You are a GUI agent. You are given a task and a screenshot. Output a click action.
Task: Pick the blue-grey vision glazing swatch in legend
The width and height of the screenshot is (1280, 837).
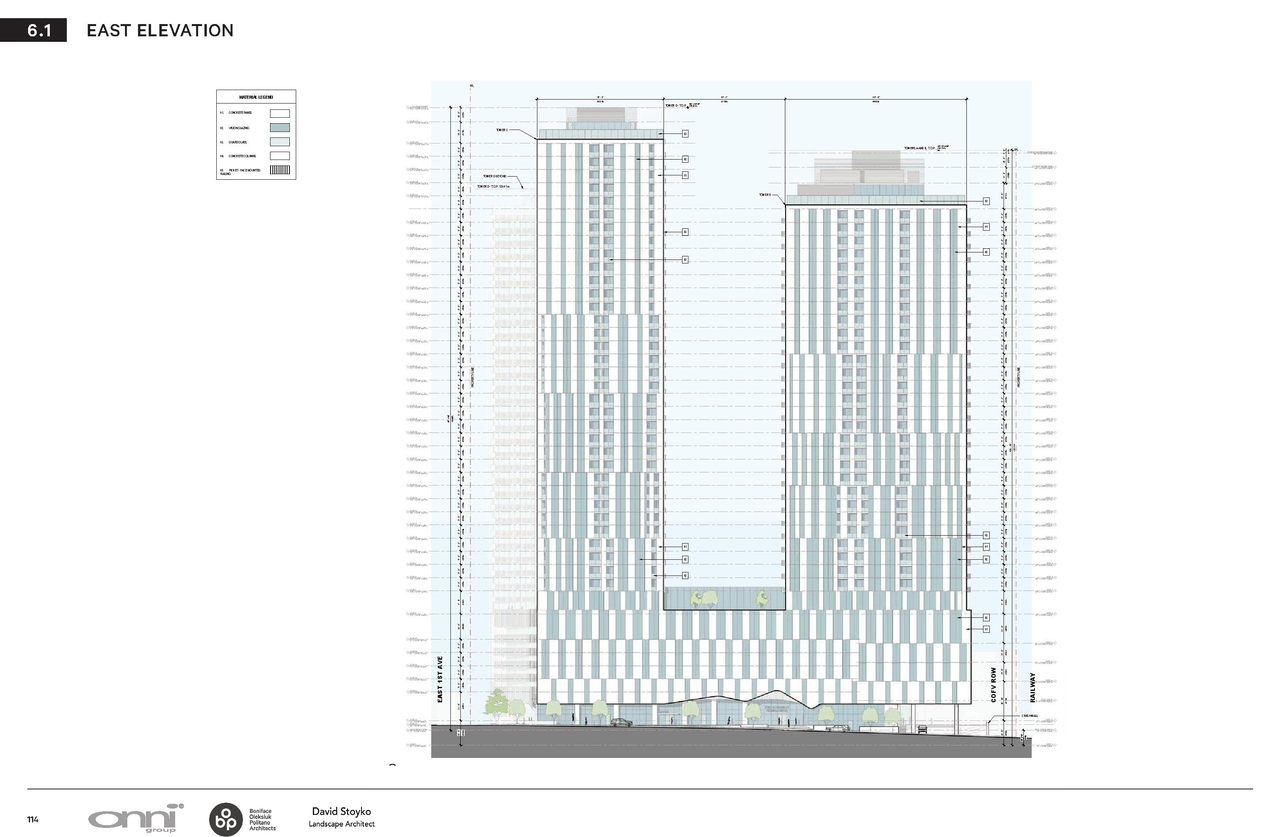pyautogui.click(x=279, y=128)
